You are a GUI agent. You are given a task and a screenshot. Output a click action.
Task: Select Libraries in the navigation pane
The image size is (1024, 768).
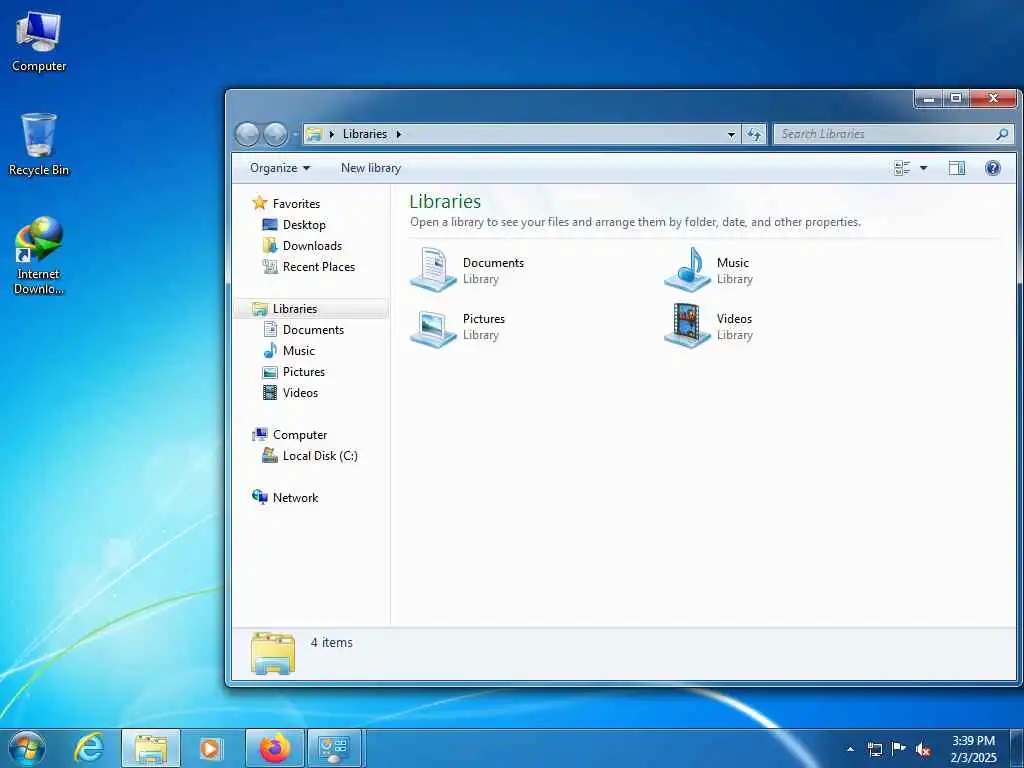pyautogui.click(x=295, y=308)
